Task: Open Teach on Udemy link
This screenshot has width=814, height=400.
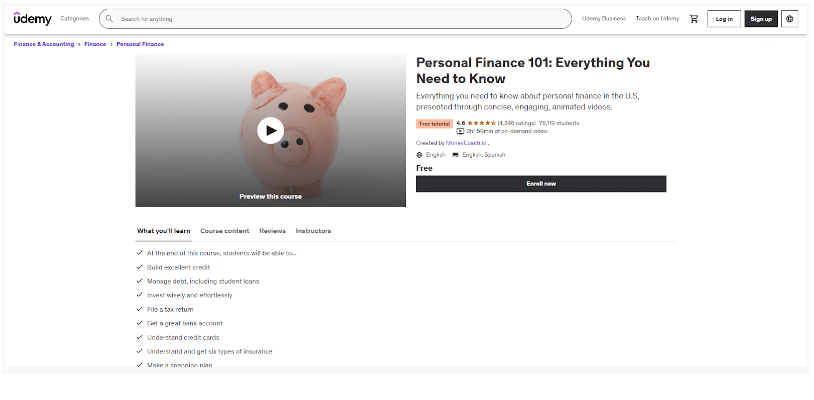Action: point(657,19)
